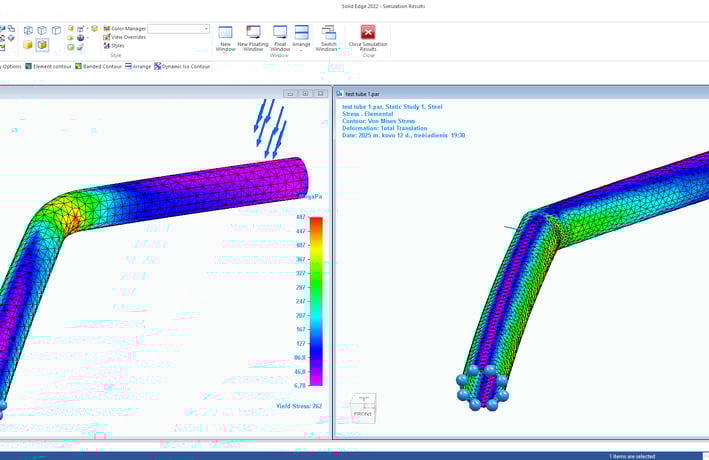The image size is (709, 460).
Task: Expand the style selection dropdown
Action: point(179,28)
